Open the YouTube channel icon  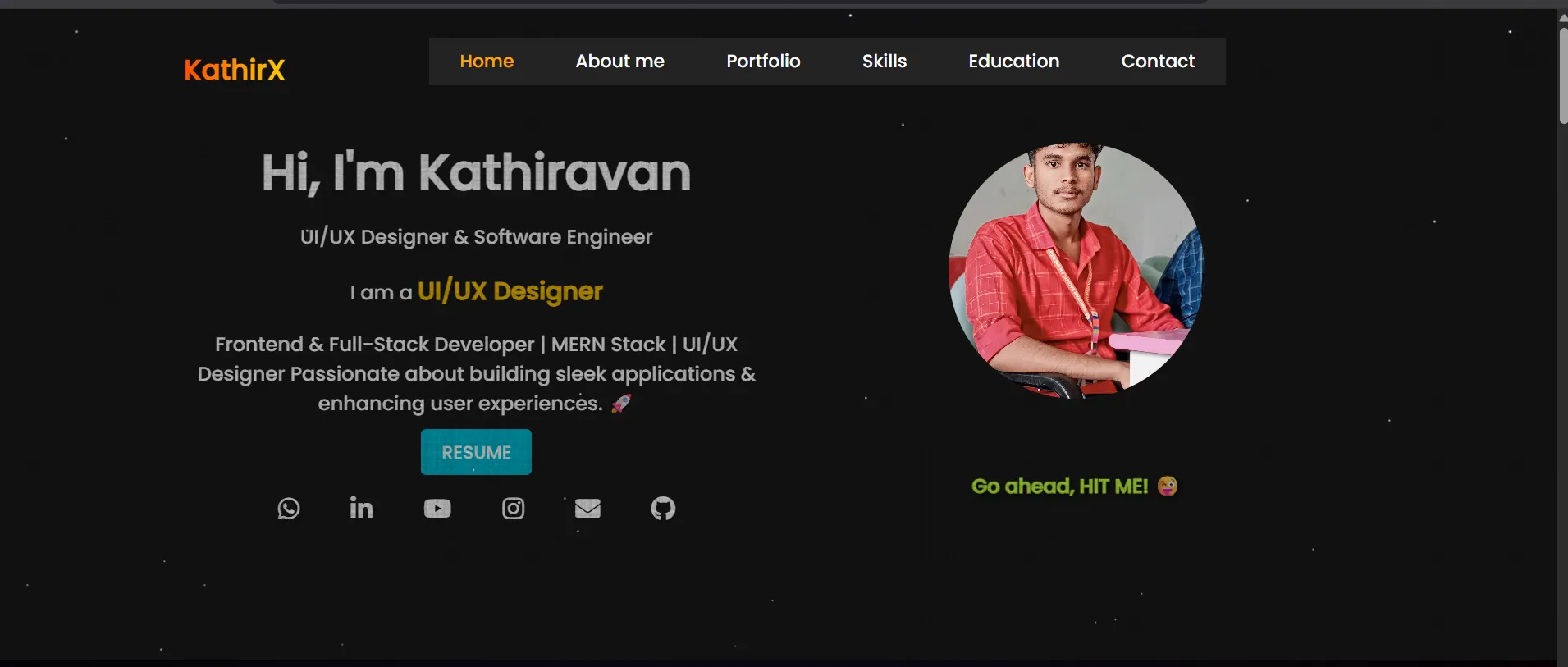click(437, 509)
